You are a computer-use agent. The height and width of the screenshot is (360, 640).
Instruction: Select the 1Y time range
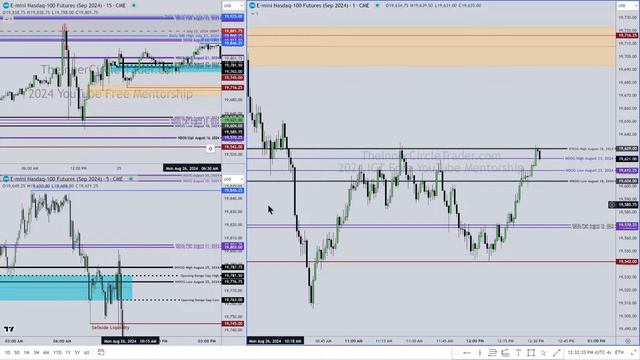tap(68, 352)
